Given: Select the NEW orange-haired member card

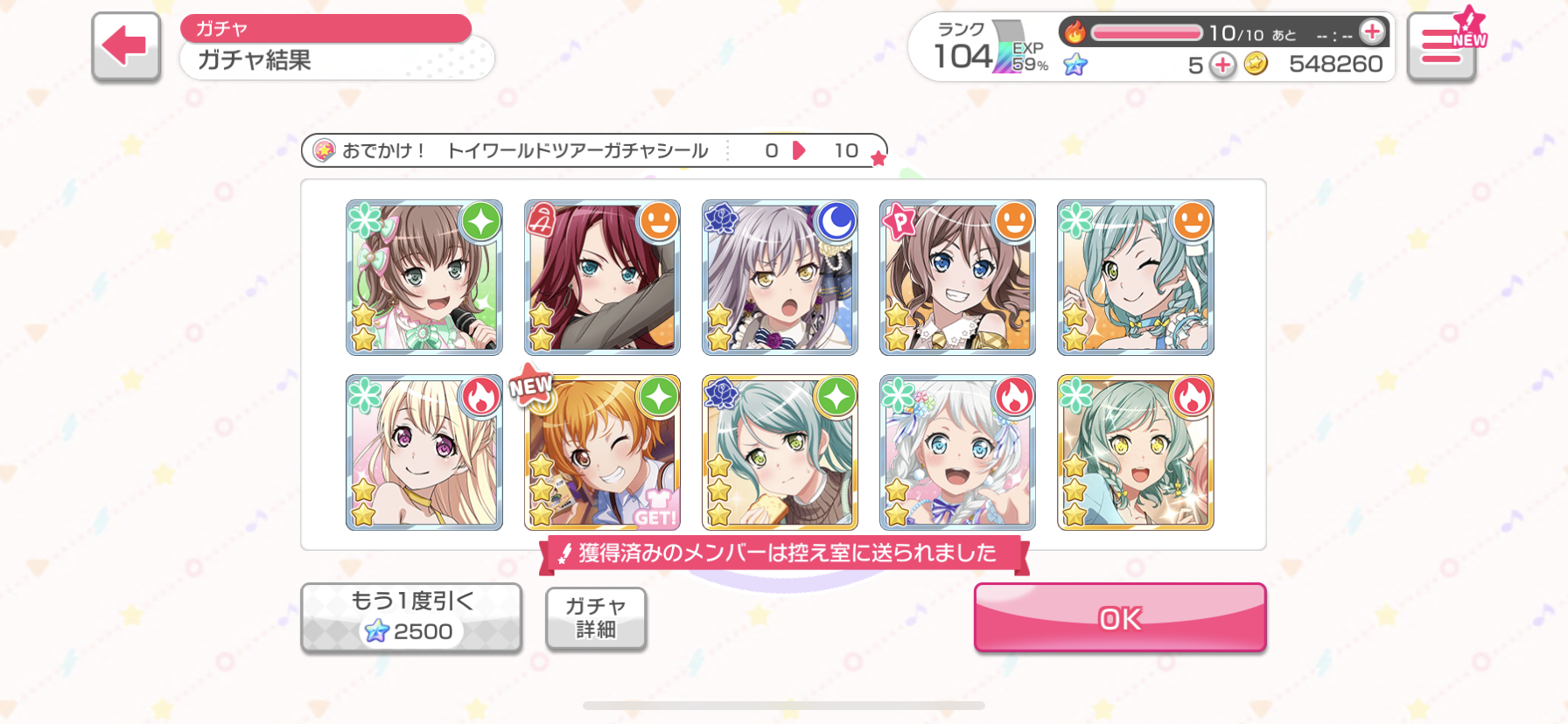Looking at the screenshot, I should pyautogui.click(x=602, y=453).
